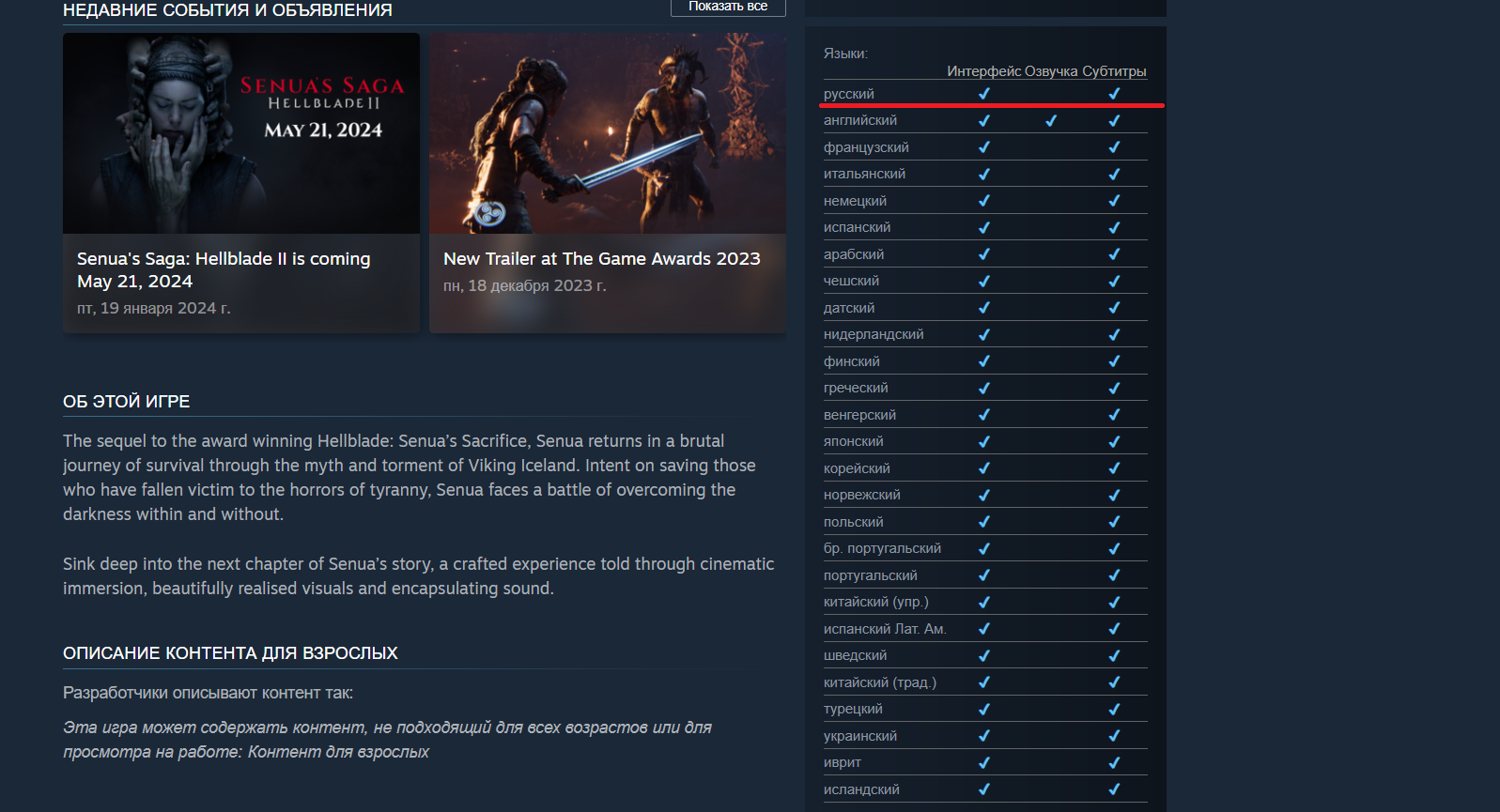Click the 'шведский' language row label
Screen dimensions: 1500x812
click(855, 655)
